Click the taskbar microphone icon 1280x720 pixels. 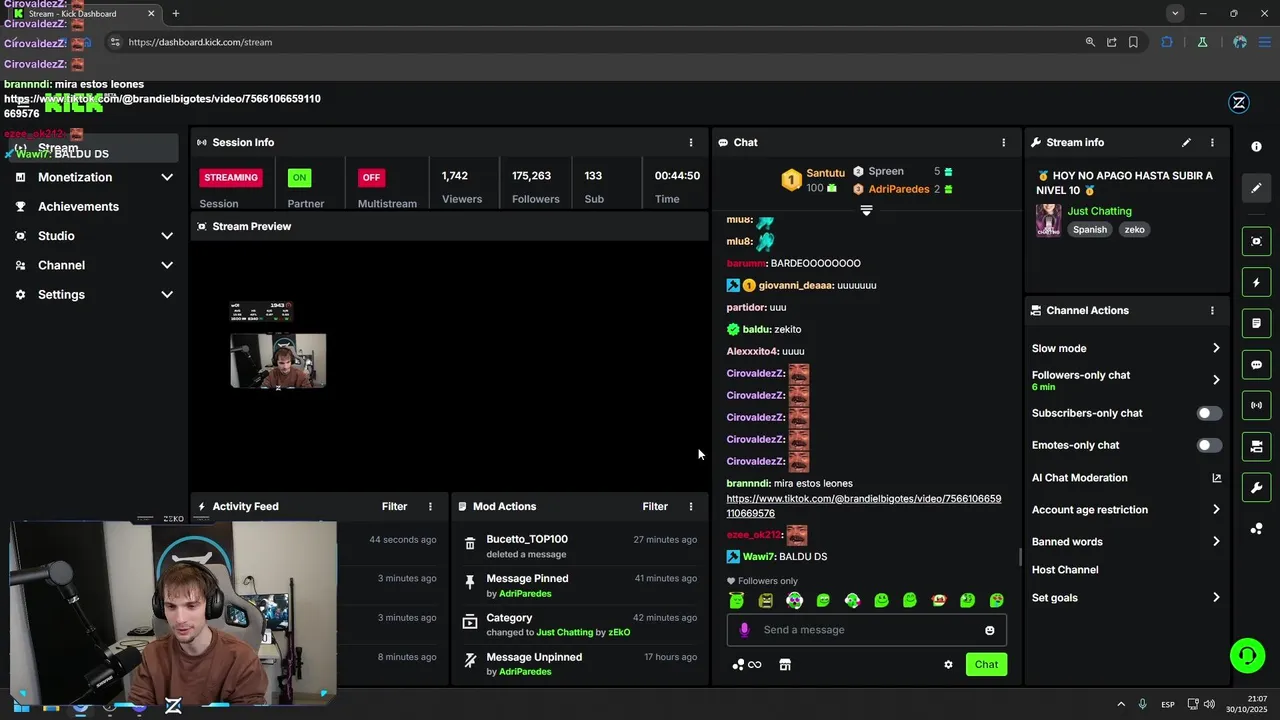1143,704
